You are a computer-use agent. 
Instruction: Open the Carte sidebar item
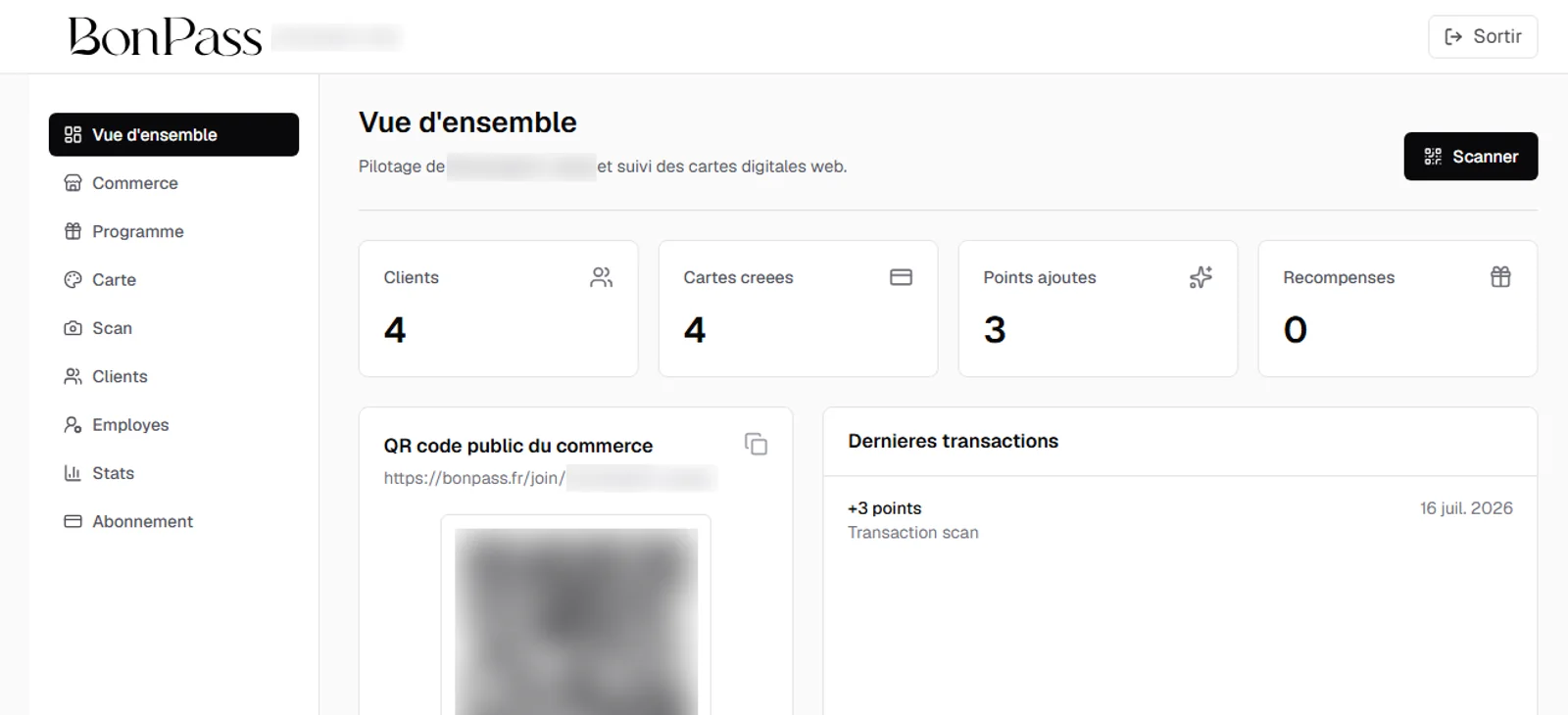(173, 279)
